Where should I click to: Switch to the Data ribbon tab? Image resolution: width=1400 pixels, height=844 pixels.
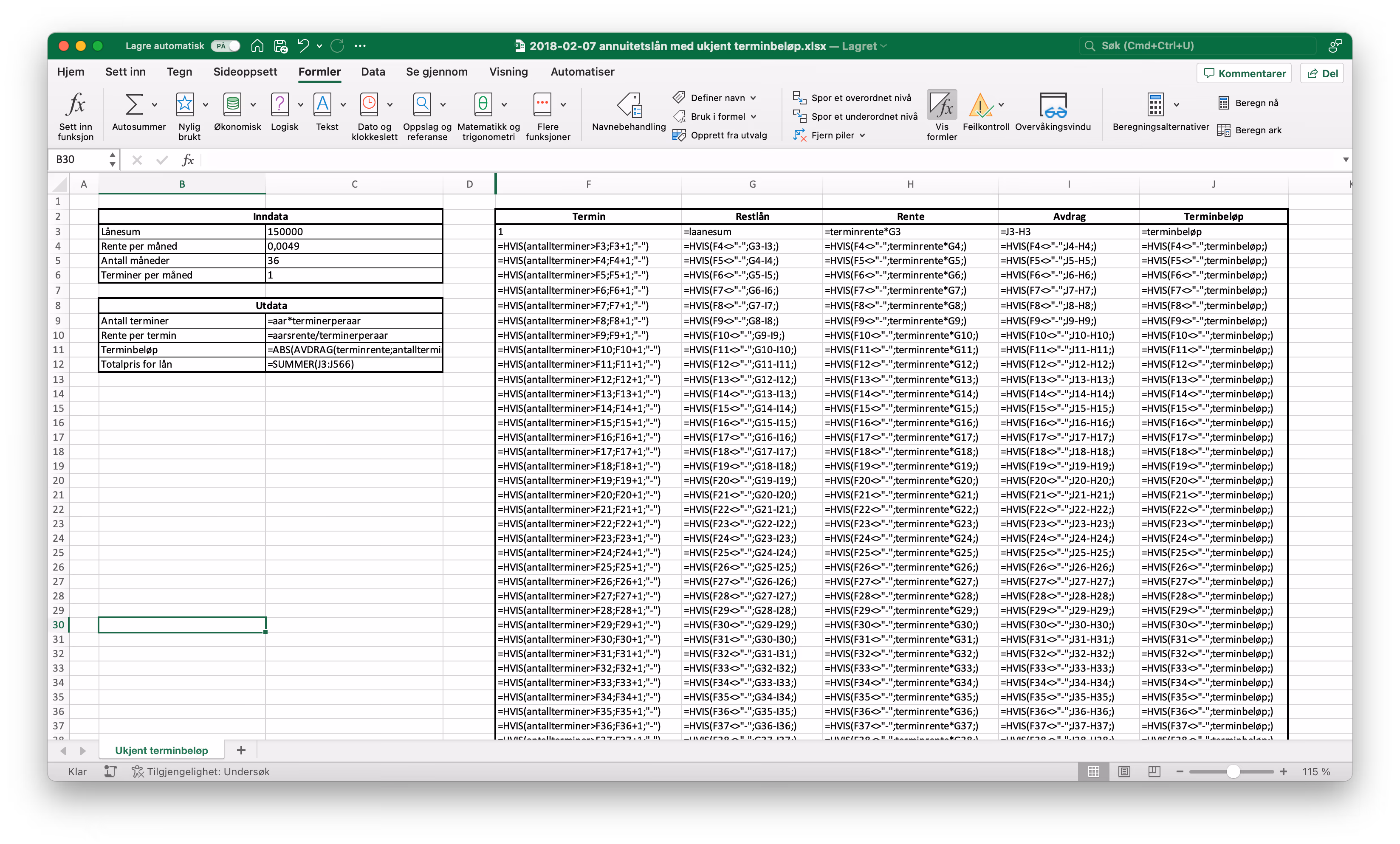(373, 72)
